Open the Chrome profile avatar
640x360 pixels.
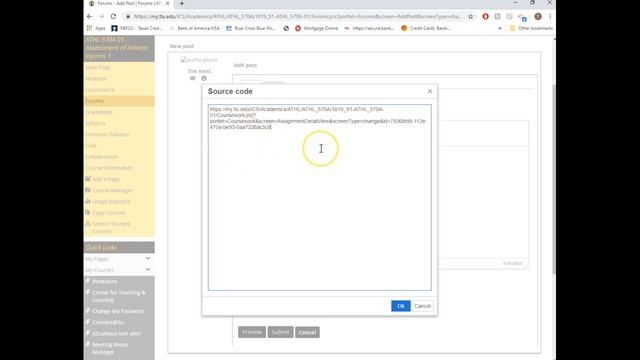538,17
